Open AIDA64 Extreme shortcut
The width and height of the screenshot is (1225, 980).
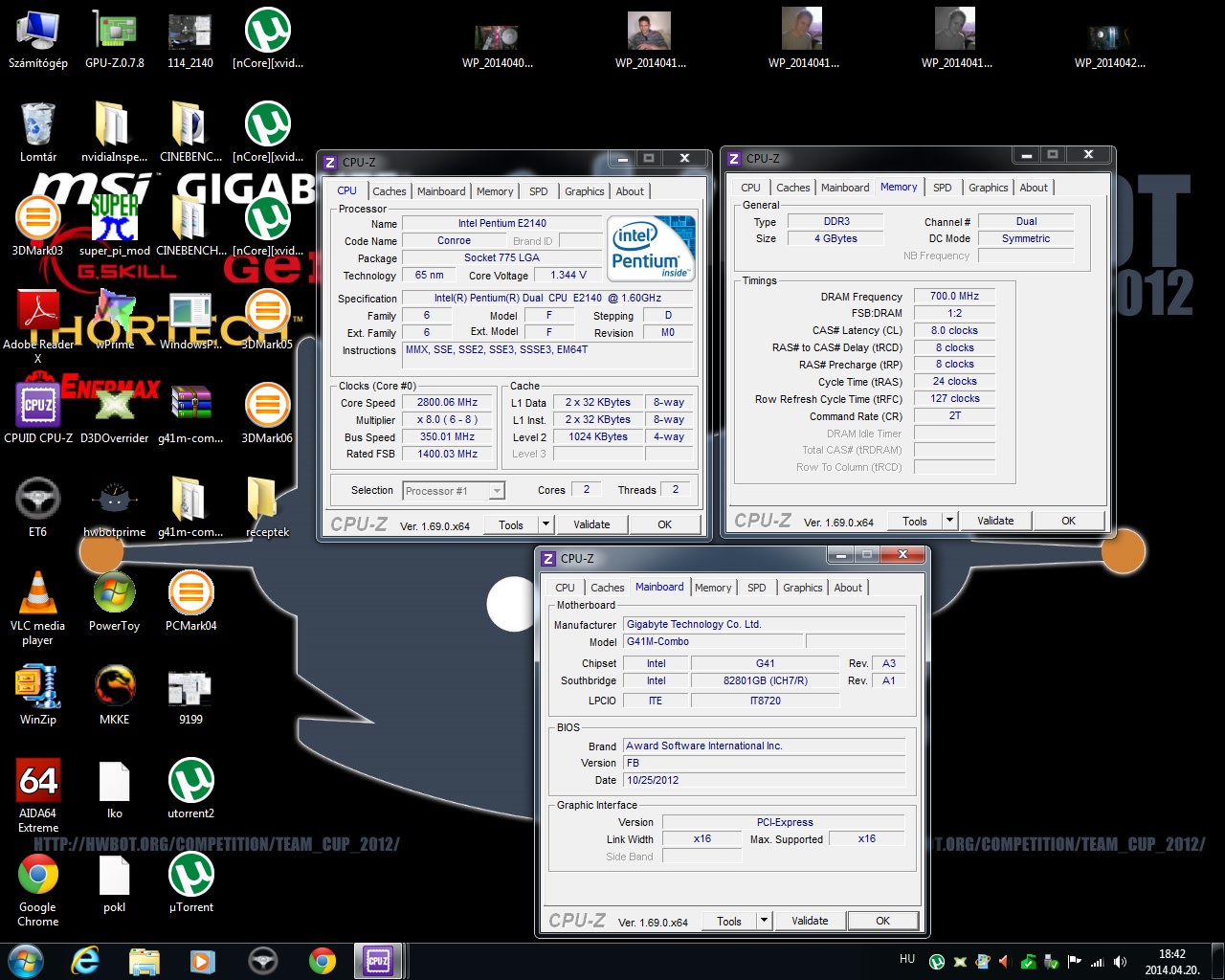[x=37, y=796]
